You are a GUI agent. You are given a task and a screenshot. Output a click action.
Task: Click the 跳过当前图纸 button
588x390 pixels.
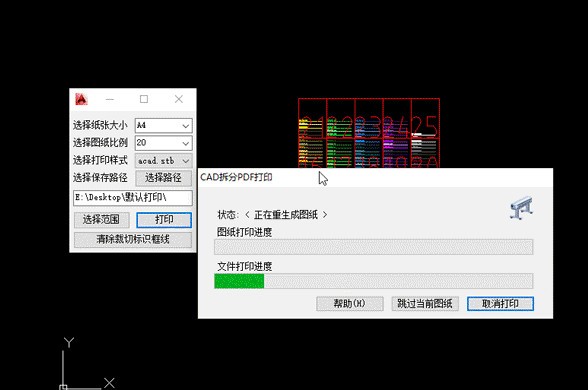[425, 304]
